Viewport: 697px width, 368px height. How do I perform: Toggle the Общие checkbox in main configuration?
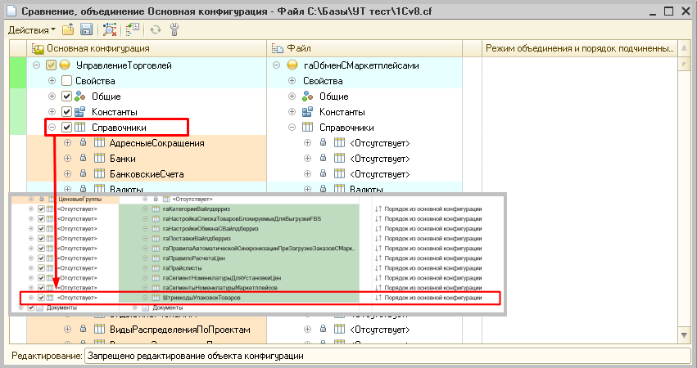pos(66,96)
